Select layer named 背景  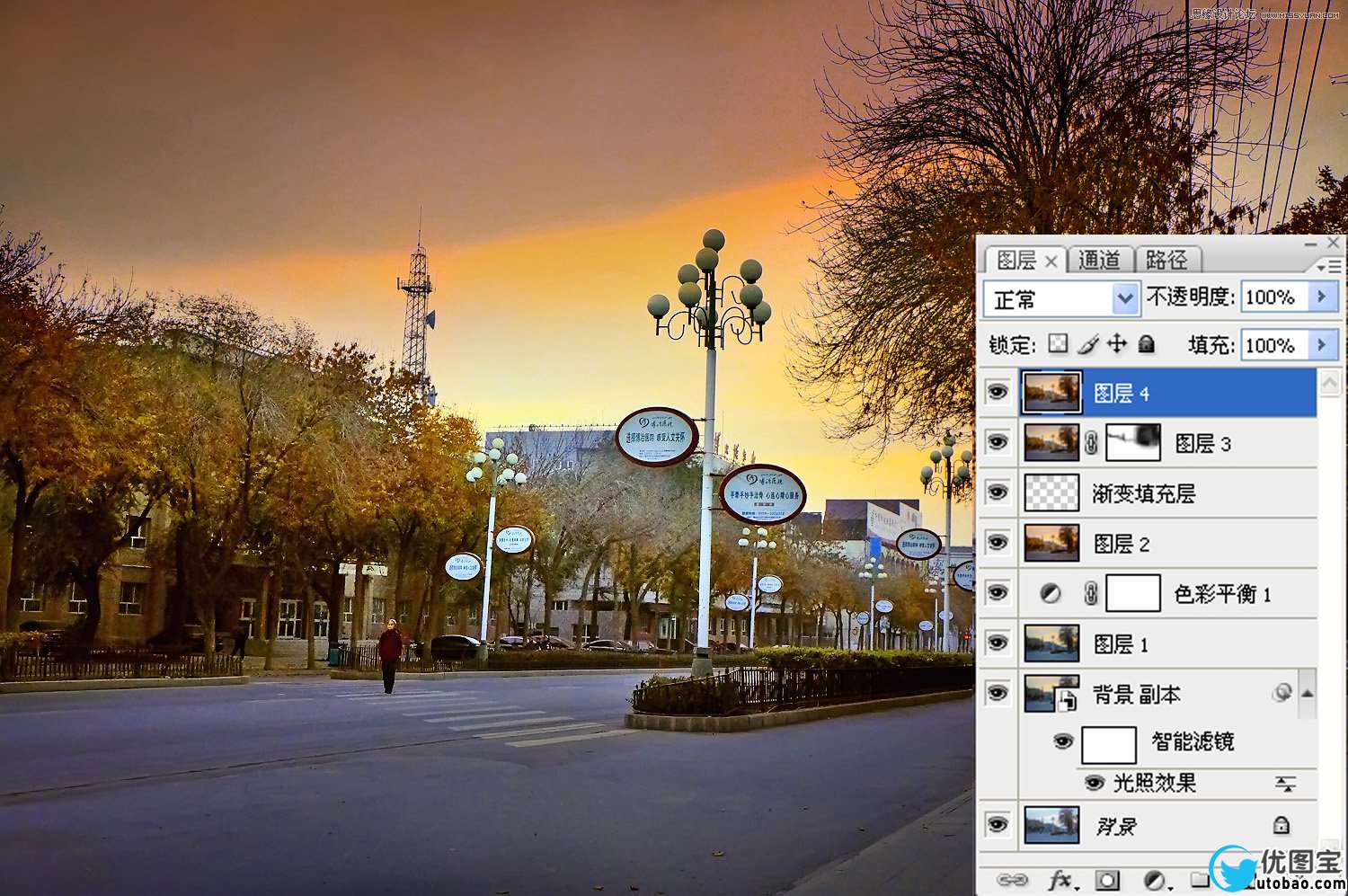pyautogui.click(x=1115, y=826)
